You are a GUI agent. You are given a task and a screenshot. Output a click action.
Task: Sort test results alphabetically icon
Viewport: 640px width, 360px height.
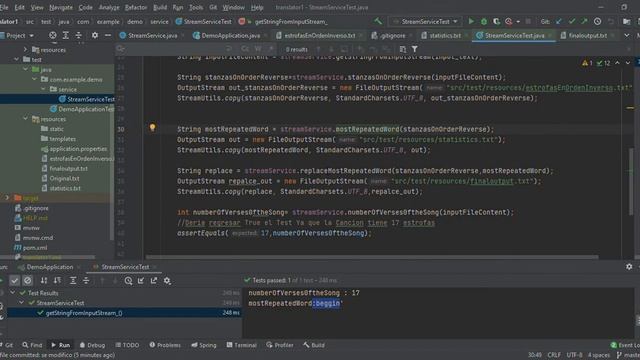(x=44, y=280)
